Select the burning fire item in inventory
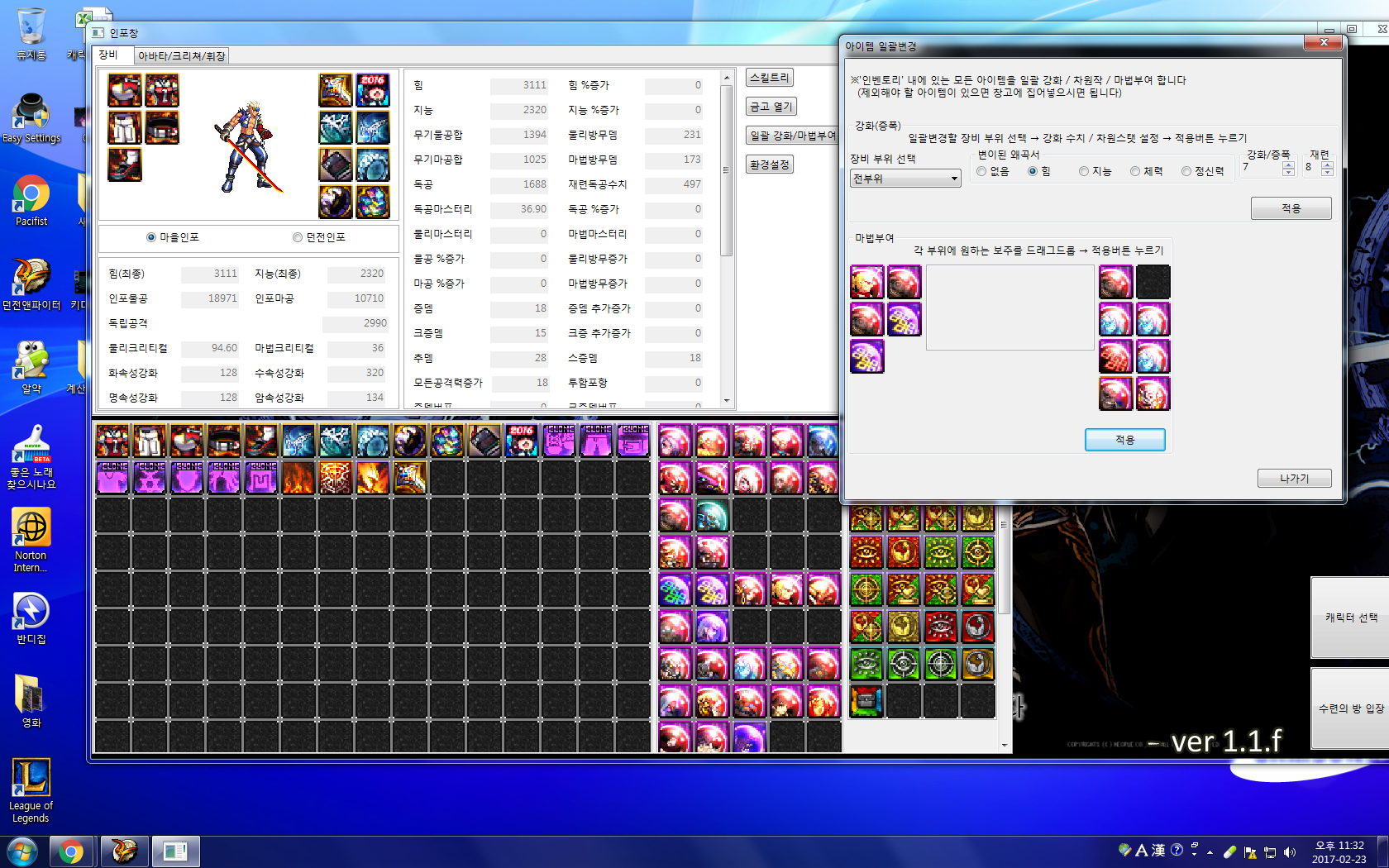The image size is (1389, 868). pos(298,478)
